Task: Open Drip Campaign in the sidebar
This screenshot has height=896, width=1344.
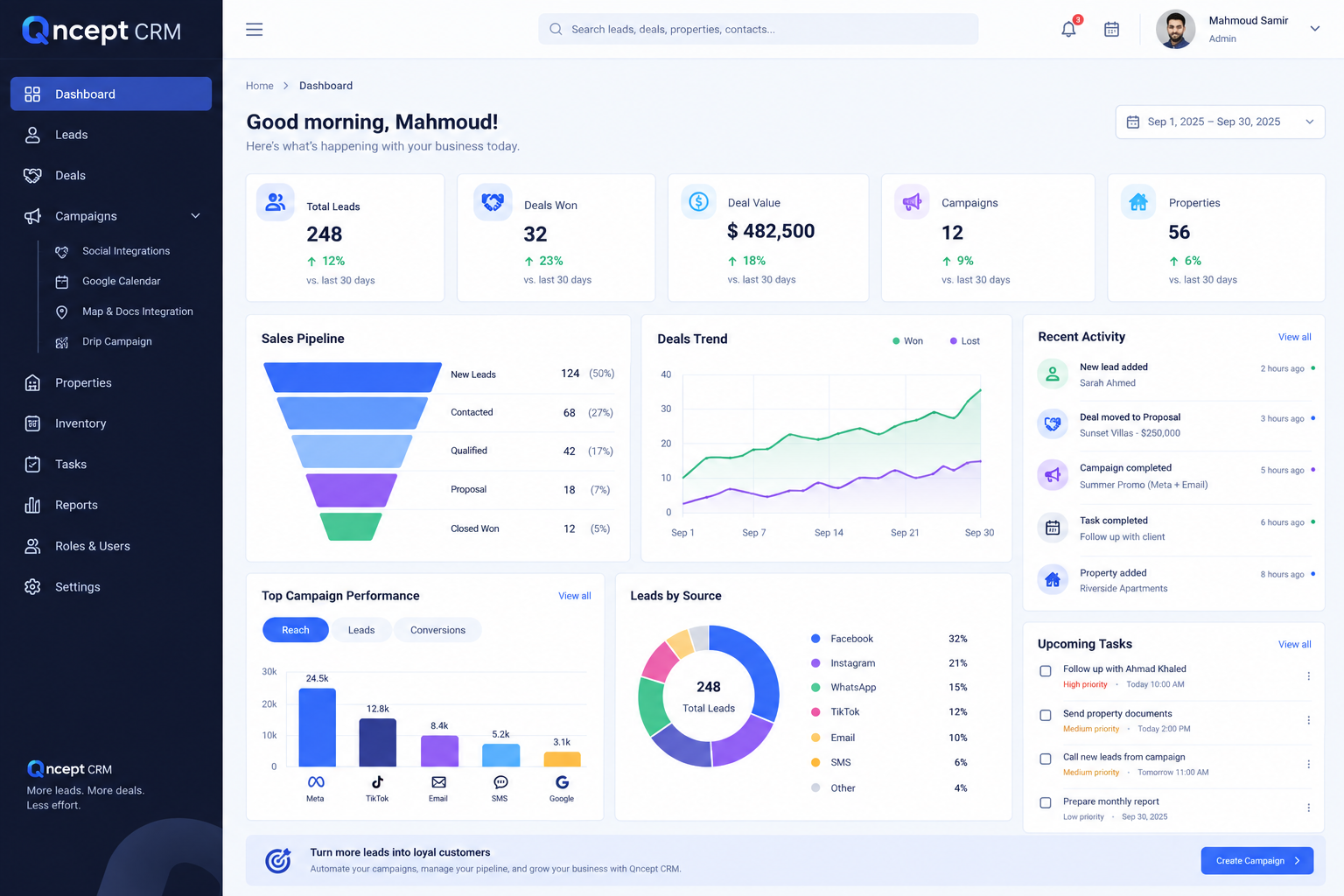Action: (x=116, y=342)
